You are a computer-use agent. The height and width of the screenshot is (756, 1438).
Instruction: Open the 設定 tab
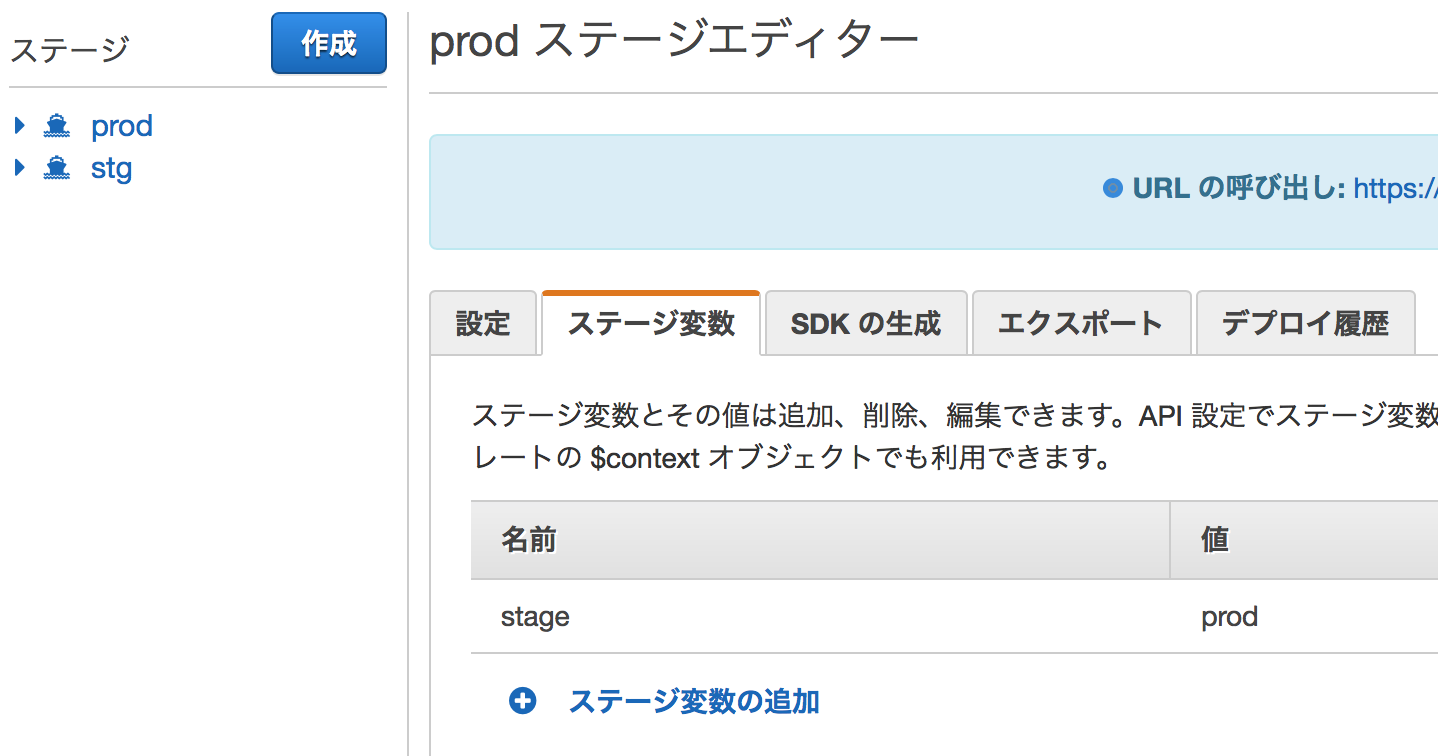click(x=483, y=323)
